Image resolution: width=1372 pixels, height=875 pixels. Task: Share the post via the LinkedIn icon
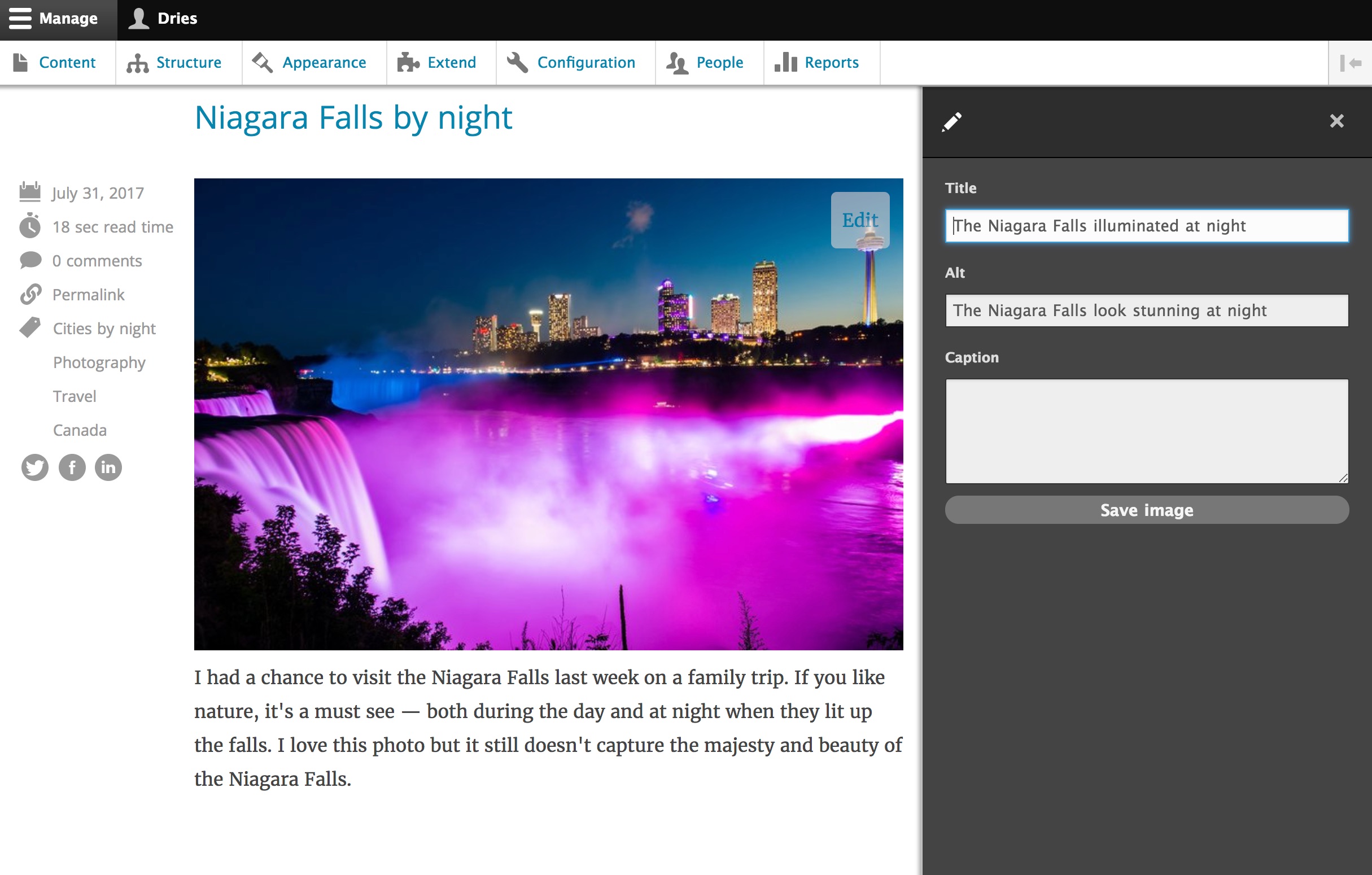coord(108,467)
